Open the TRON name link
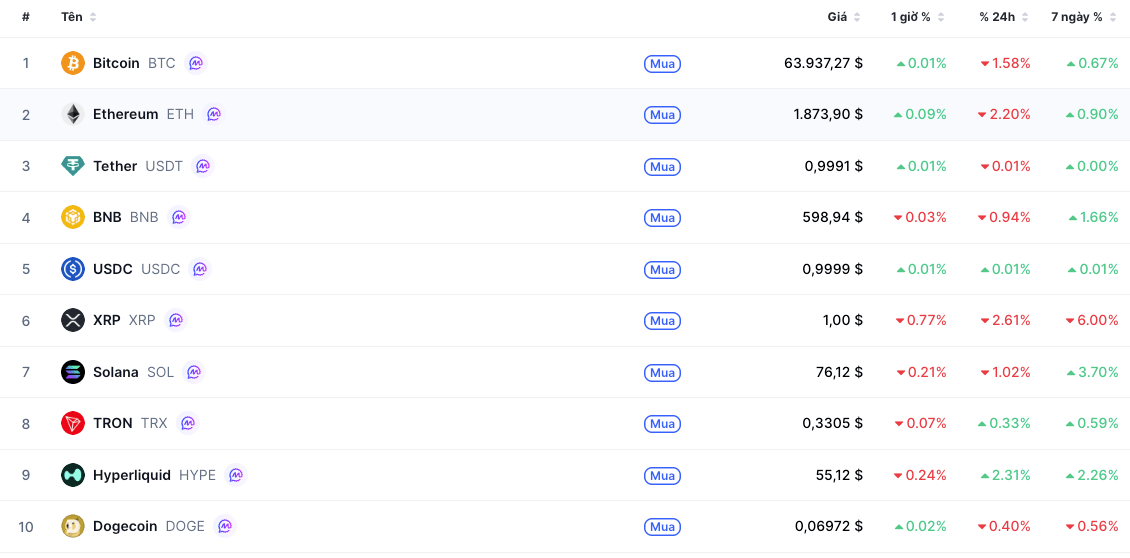 [112, 423]
